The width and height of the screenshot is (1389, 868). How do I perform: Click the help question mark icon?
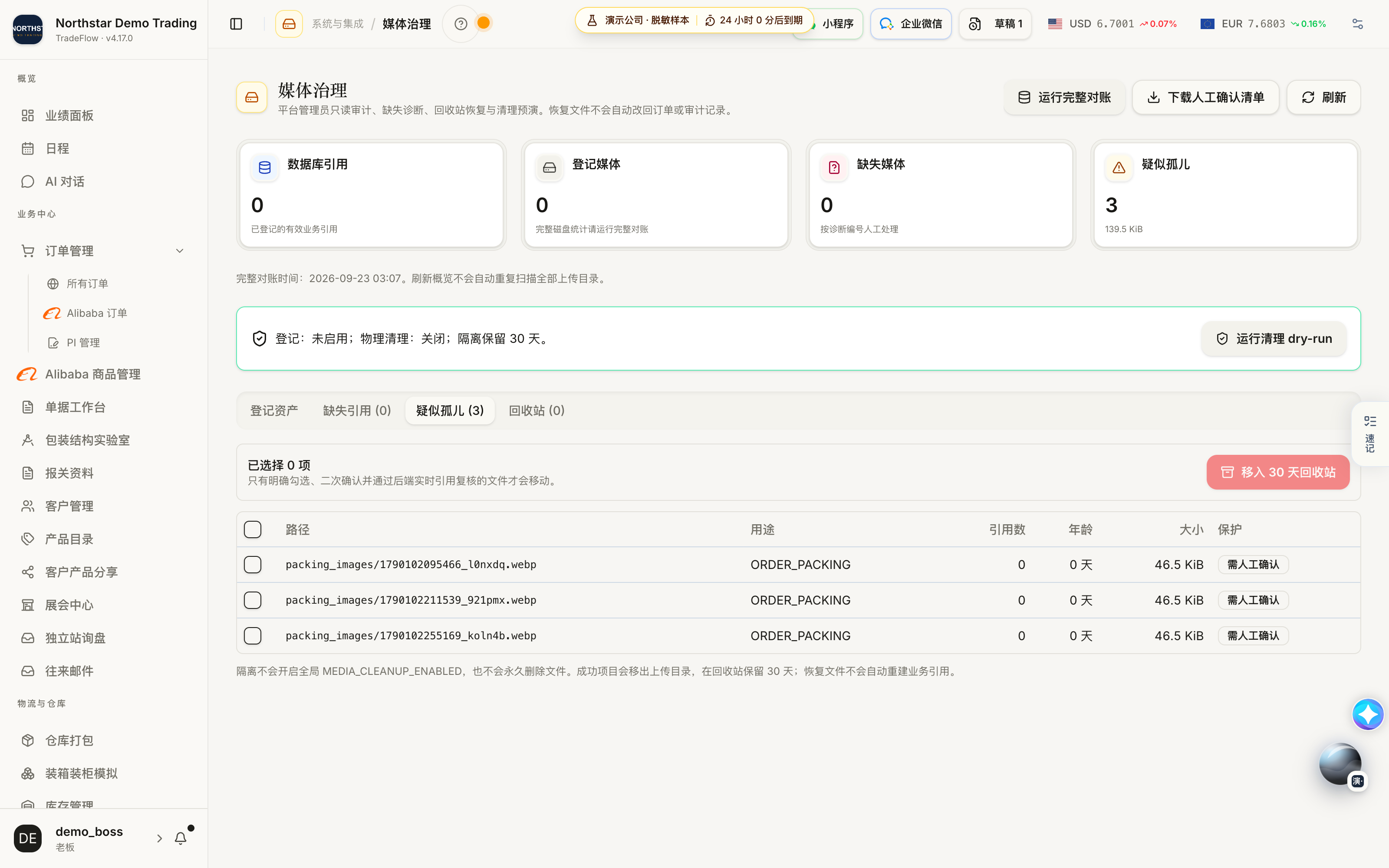pyautogui.click(x=460, y=23)
